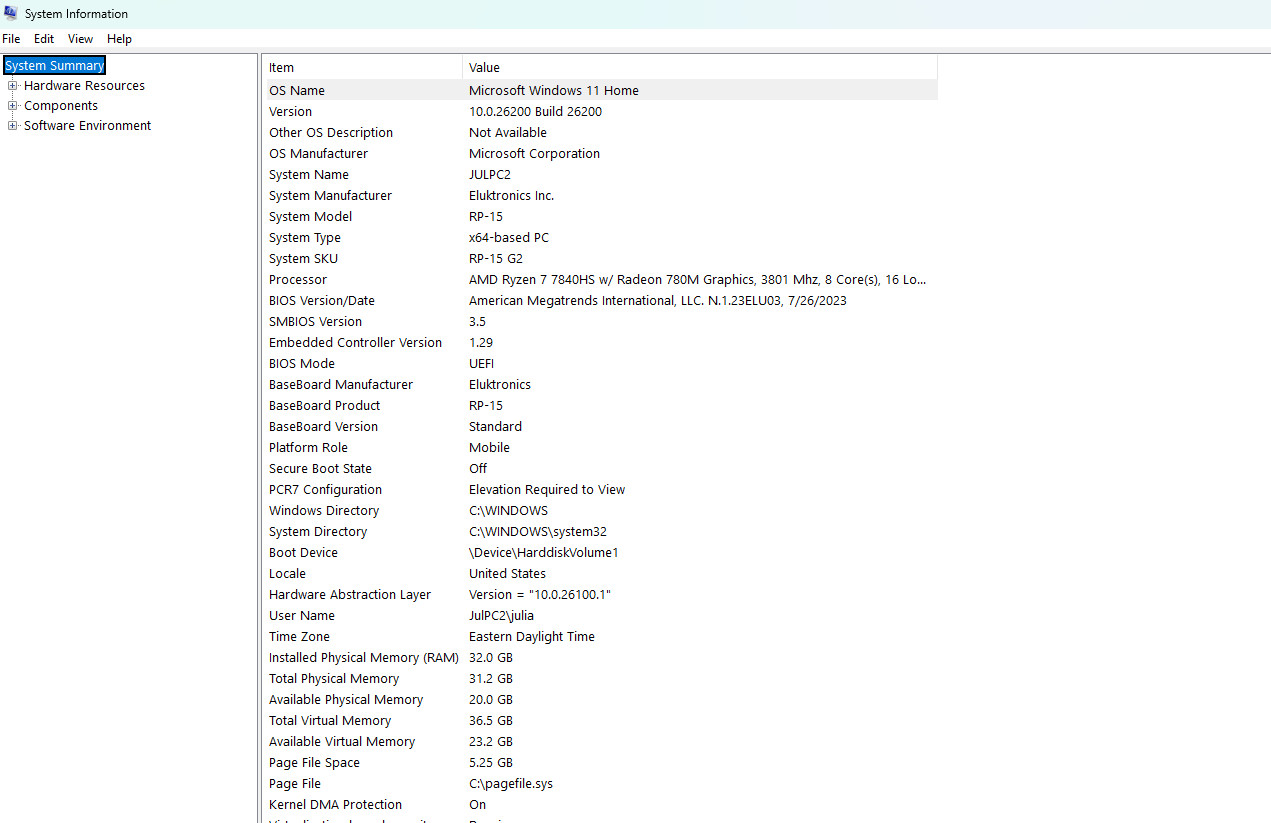Image resolution: width=1271 pixels, height=823 pixels.
Task: Open the Edit menu
Action: tap(44, 39)
